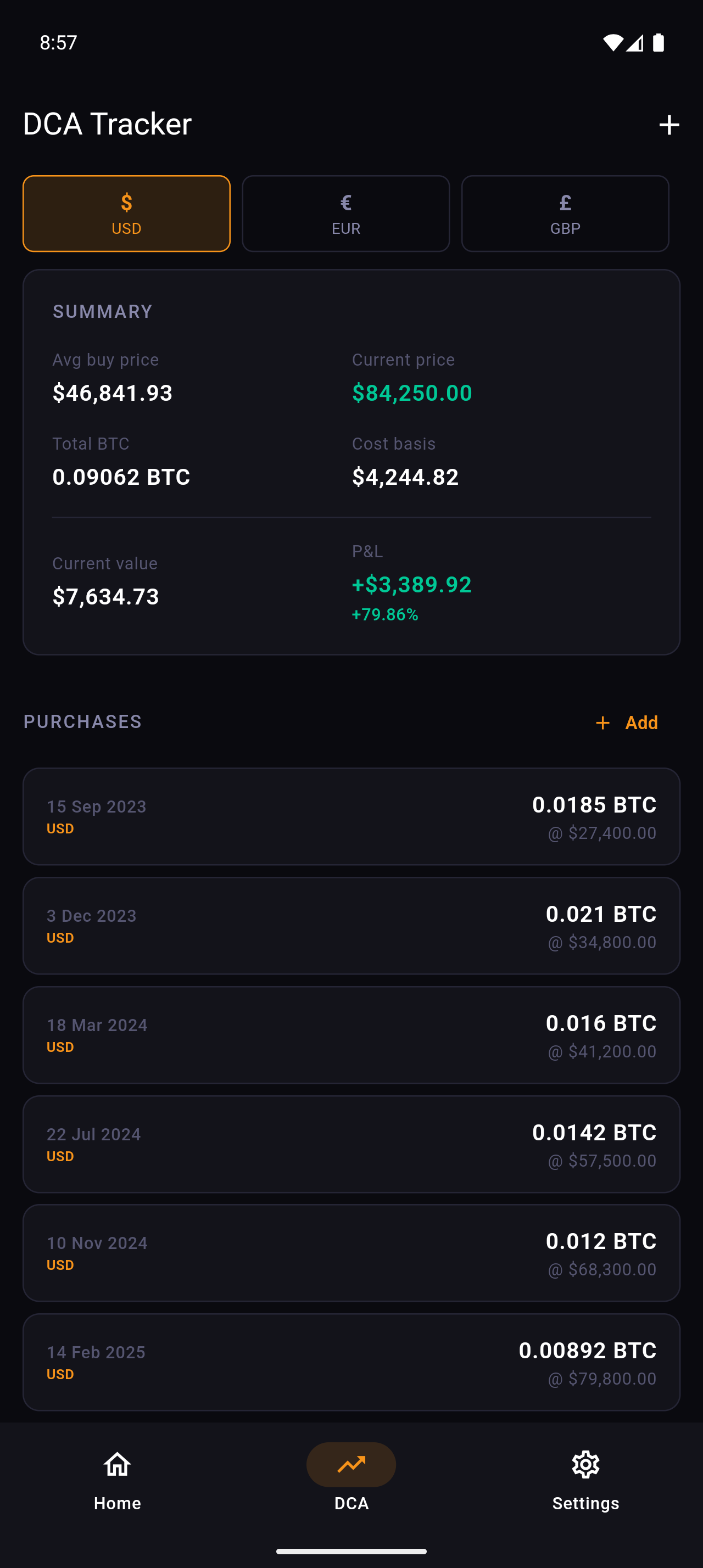703x1568 pixels.
Task: Tap the battery status icon
Action: [658, 43]
